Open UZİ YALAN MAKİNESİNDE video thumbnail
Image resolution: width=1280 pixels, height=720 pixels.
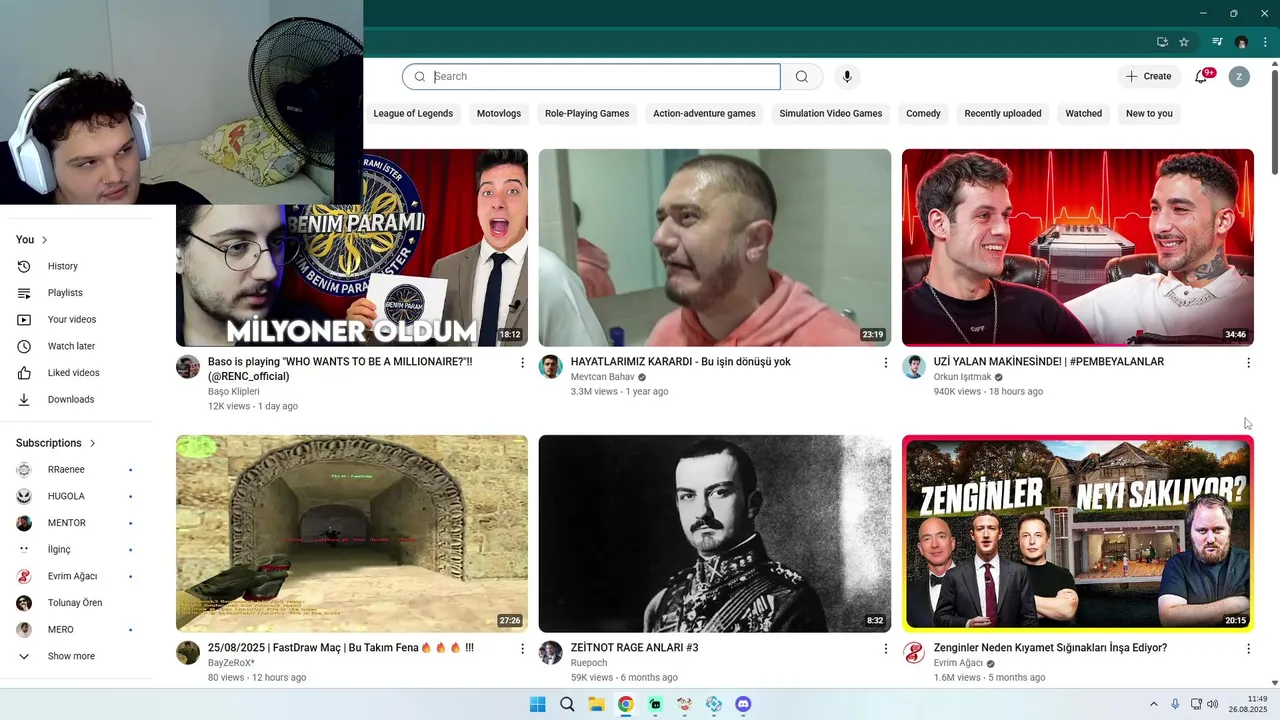tap(1078, 248)
